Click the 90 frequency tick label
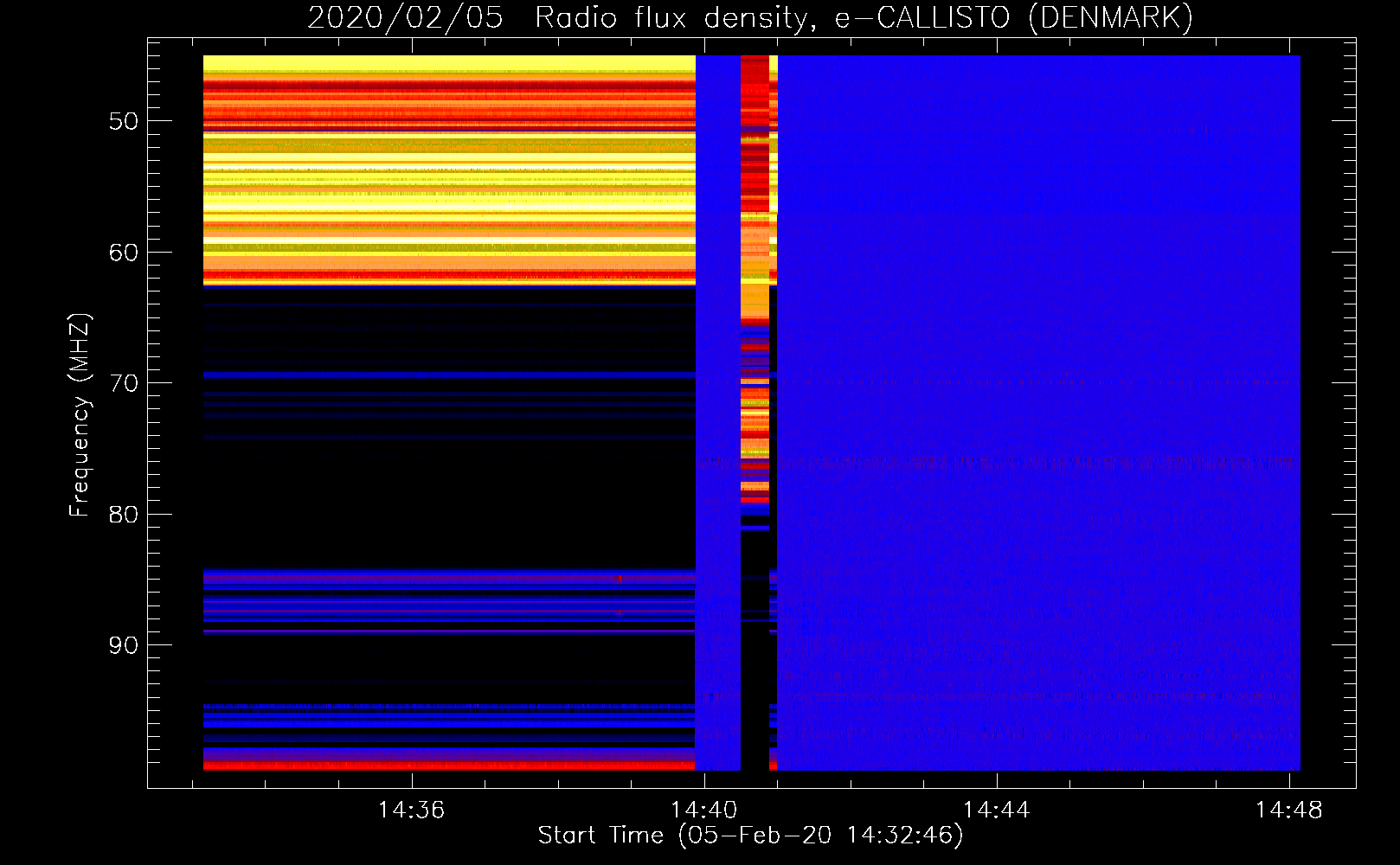Screen dimensions: 1400x865 (x=124, y=645)
